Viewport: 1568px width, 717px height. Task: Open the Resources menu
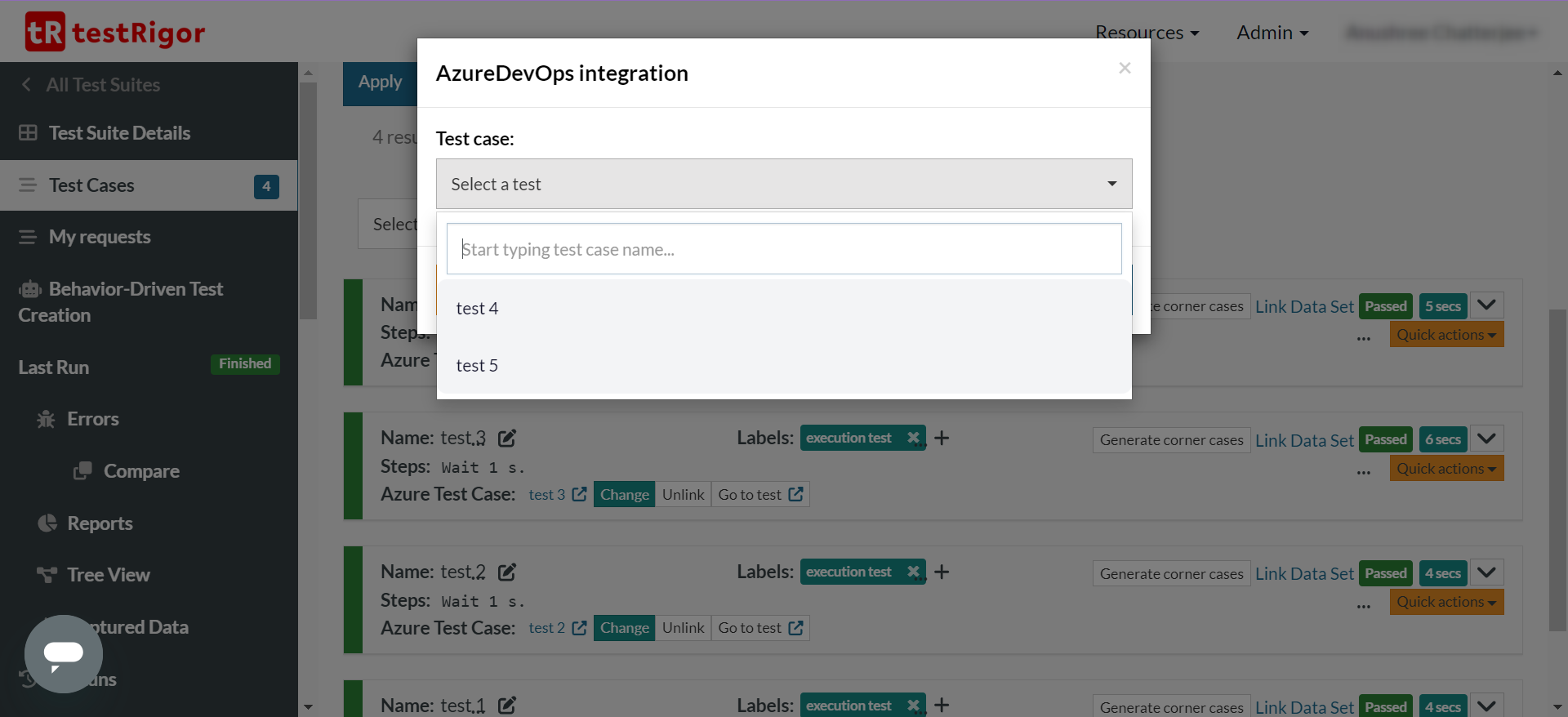[1147, 33]
